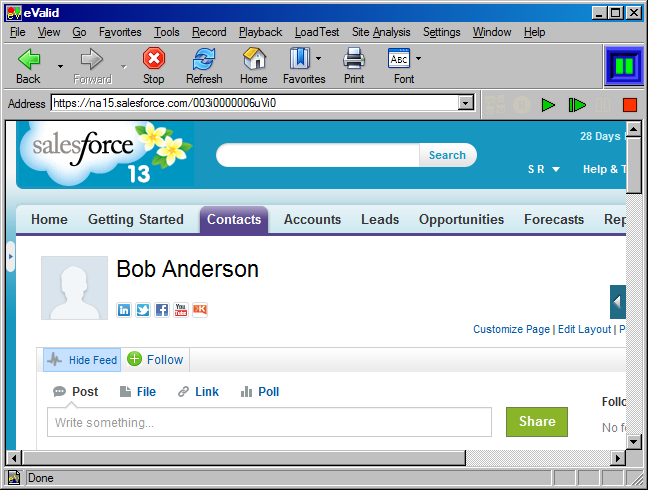Image resolution: width=648 pixels, height=490 pixels.
Task: Open the Favorites toolbar dropdown arrow
Action: coord(318,58)
